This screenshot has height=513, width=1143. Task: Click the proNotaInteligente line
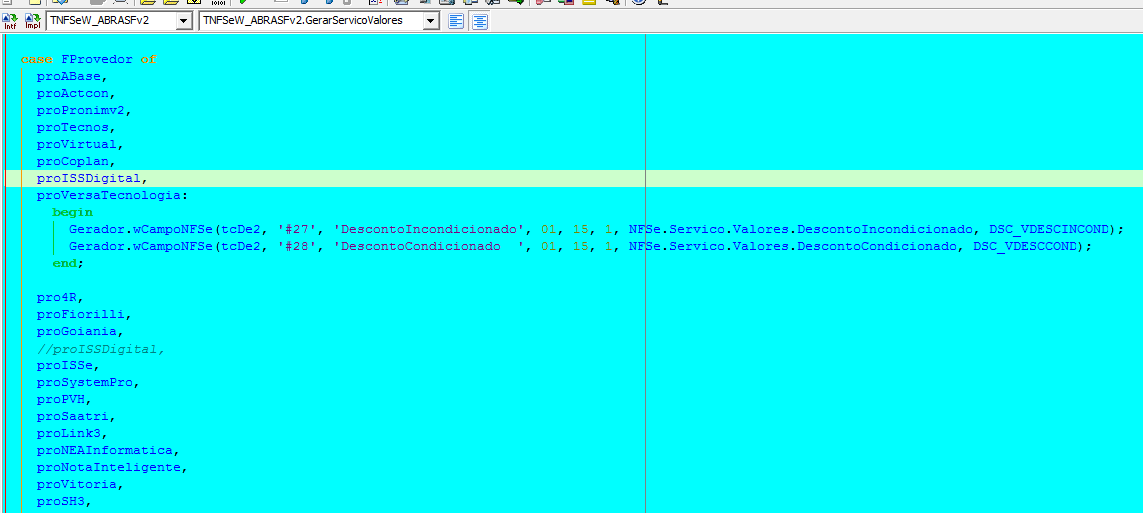[113, 468]
